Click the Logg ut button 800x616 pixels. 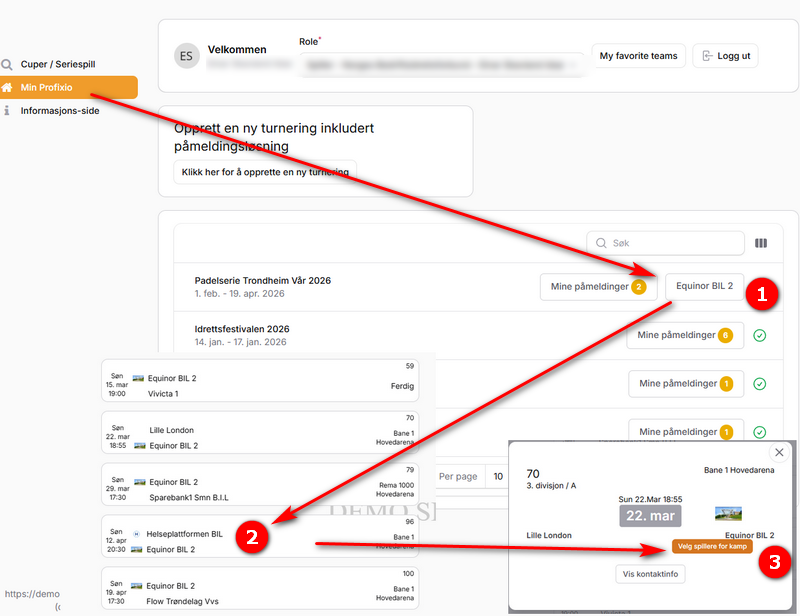[725, 56]
